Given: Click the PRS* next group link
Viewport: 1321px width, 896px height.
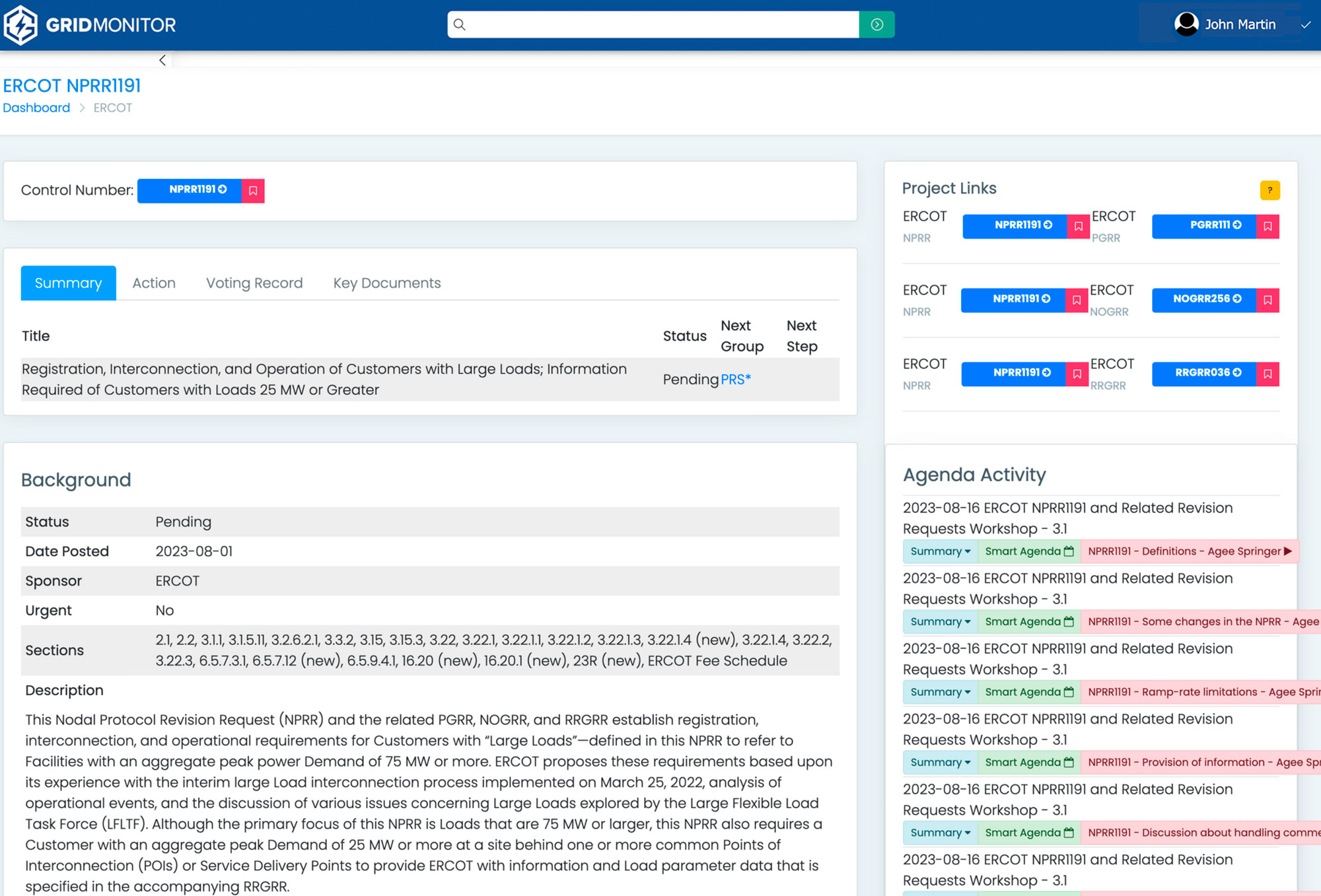Looking at the screenshot, I should click(736, 380).
